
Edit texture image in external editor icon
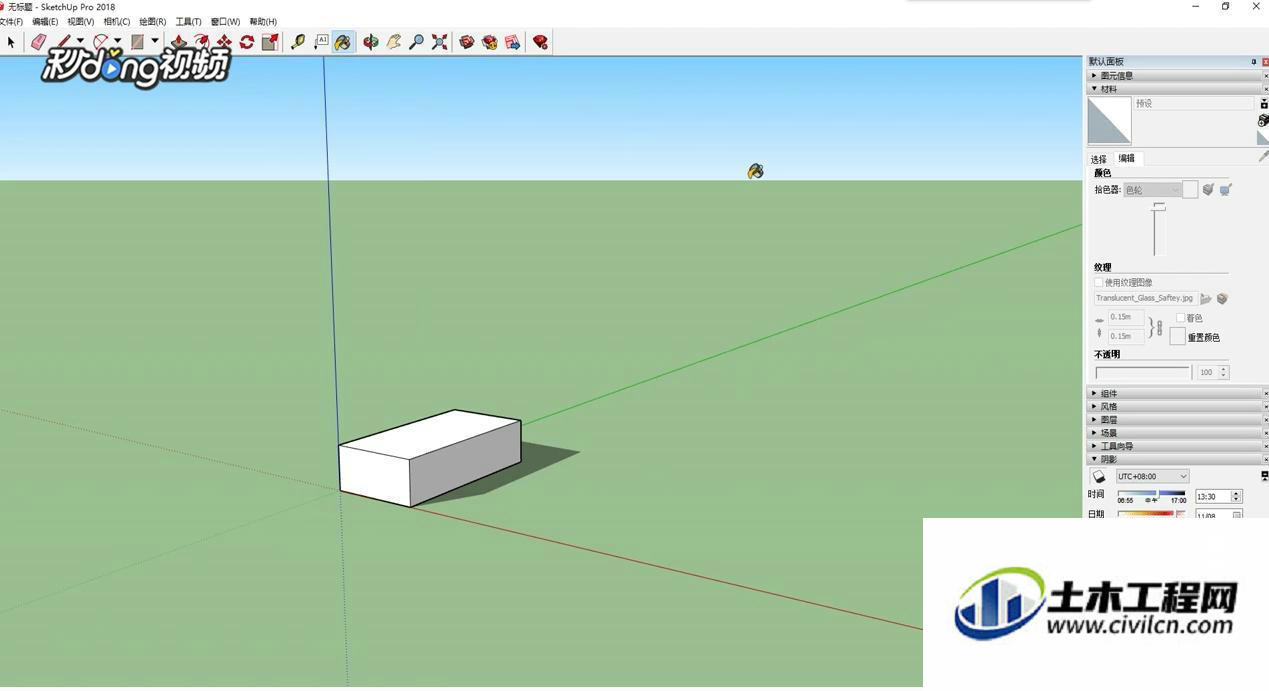pos(1223,299)
